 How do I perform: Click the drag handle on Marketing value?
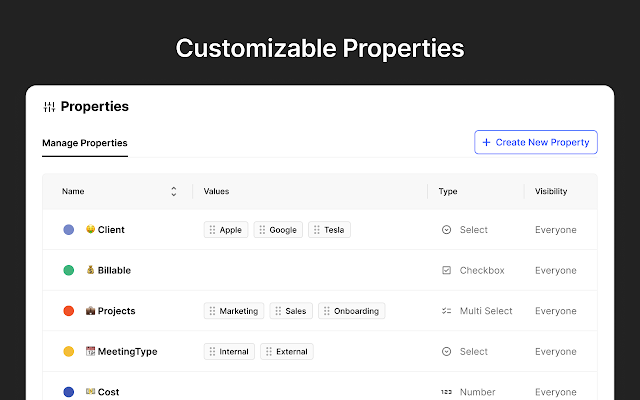[212, 311]
